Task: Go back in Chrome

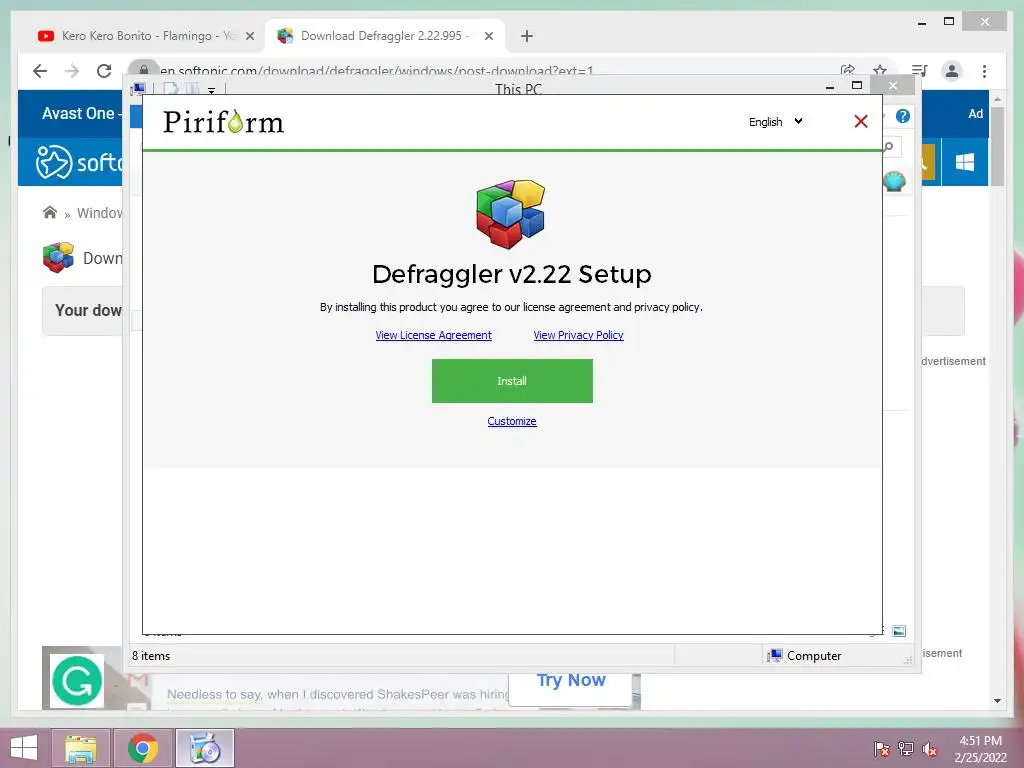Action: tap(40, 71)
